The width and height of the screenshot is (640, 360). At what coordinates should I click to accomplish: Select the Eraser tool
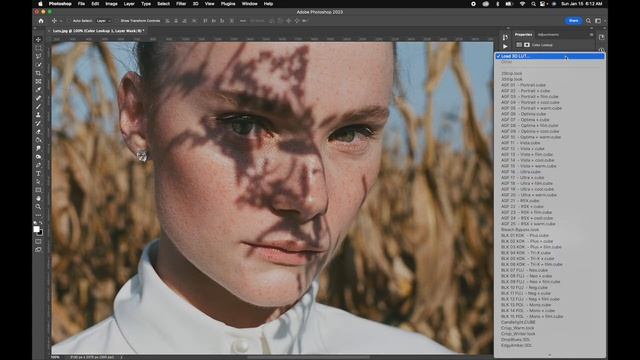(x=38, y=131)
